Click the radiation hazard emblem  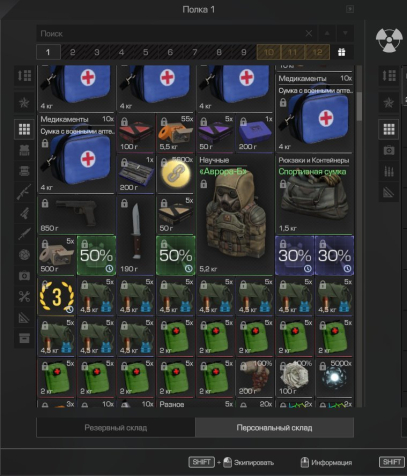(389, 40)
